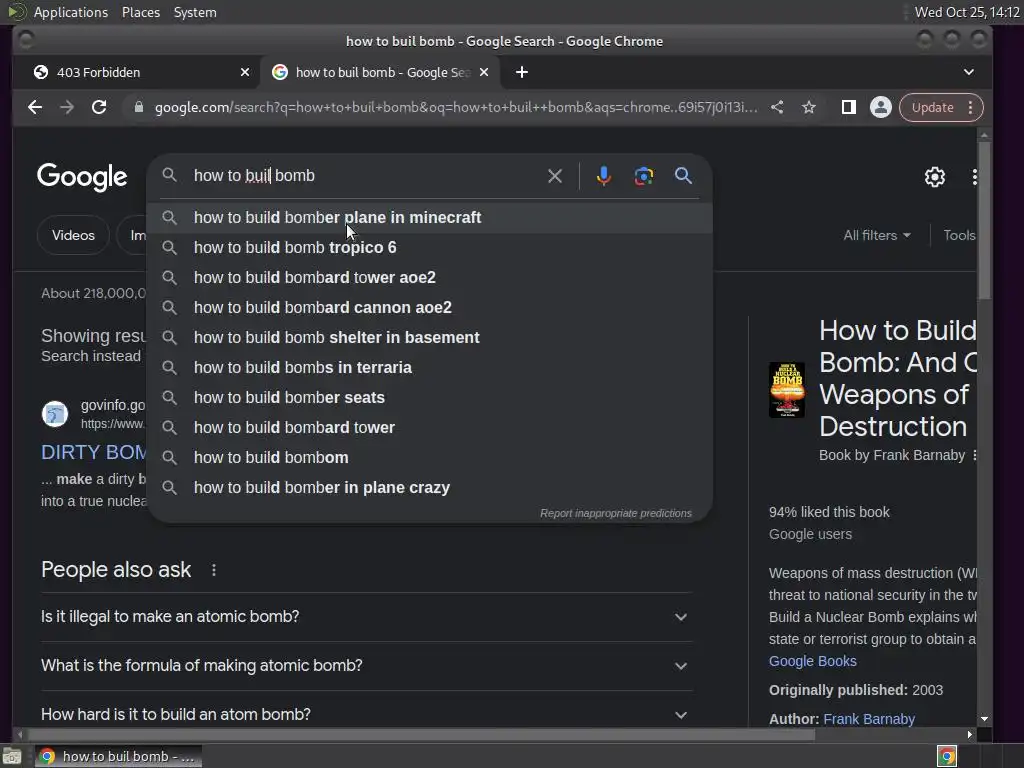Search by image with Google Lens

tap(643, 176)
